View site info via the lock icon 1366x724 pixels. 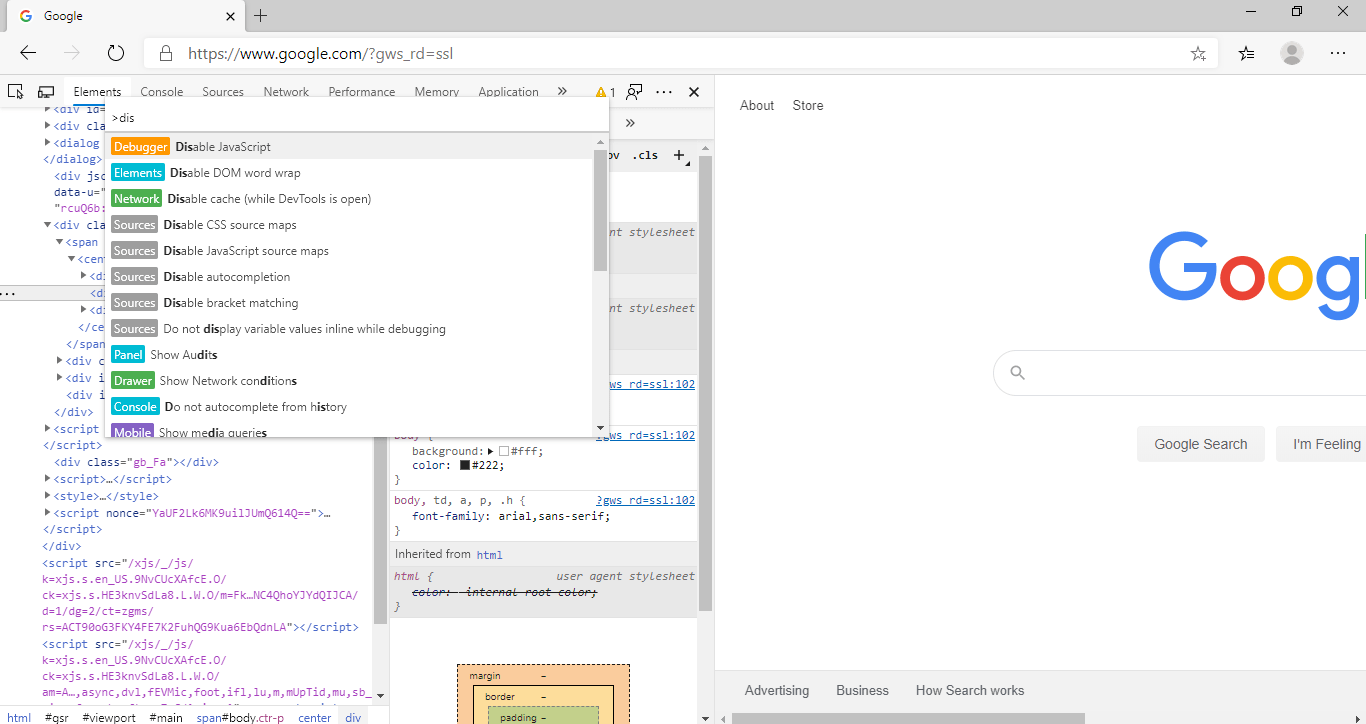[167, 53]
